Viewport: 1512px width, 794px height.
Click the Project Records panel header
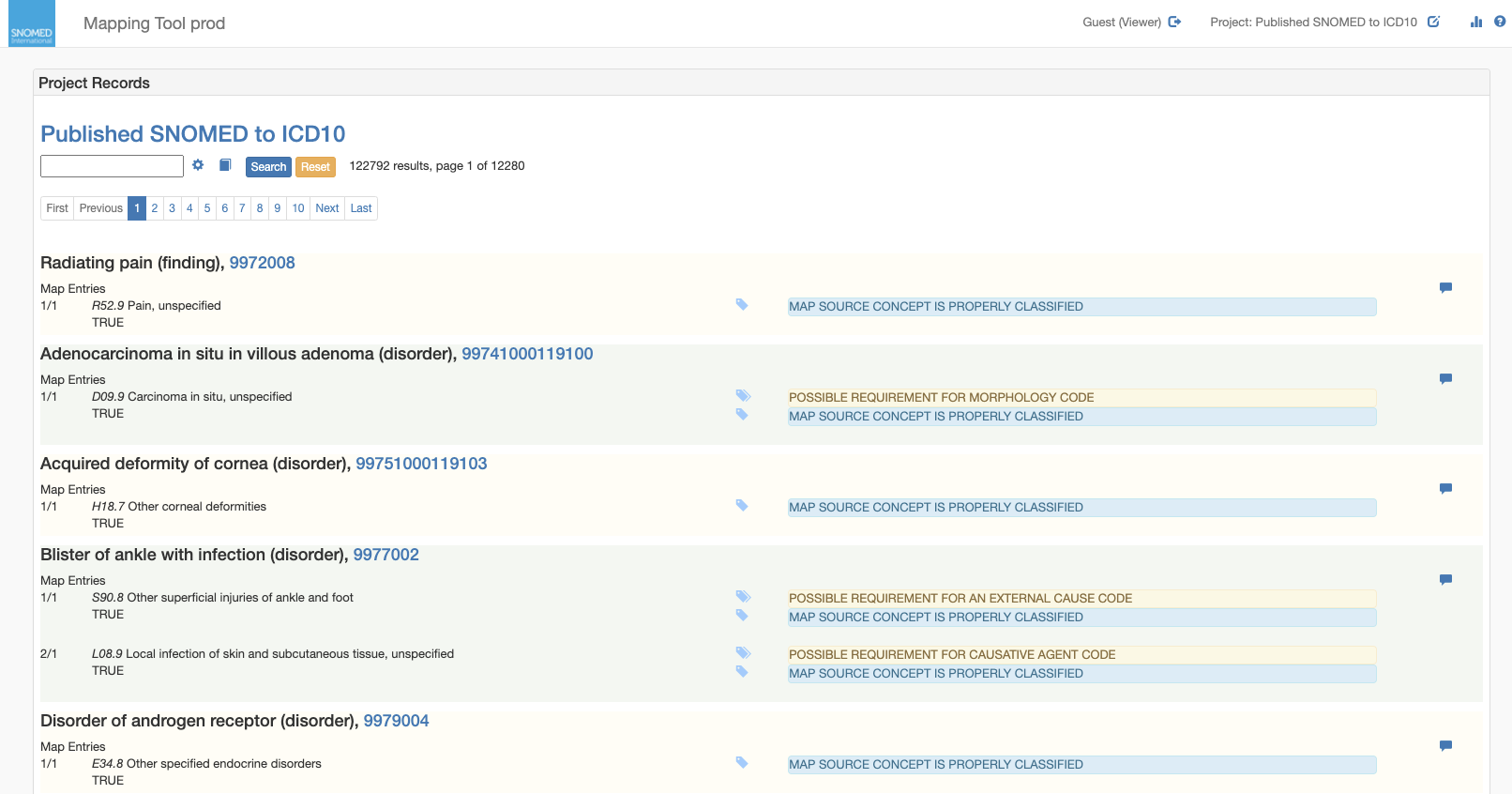click(762, 83)
